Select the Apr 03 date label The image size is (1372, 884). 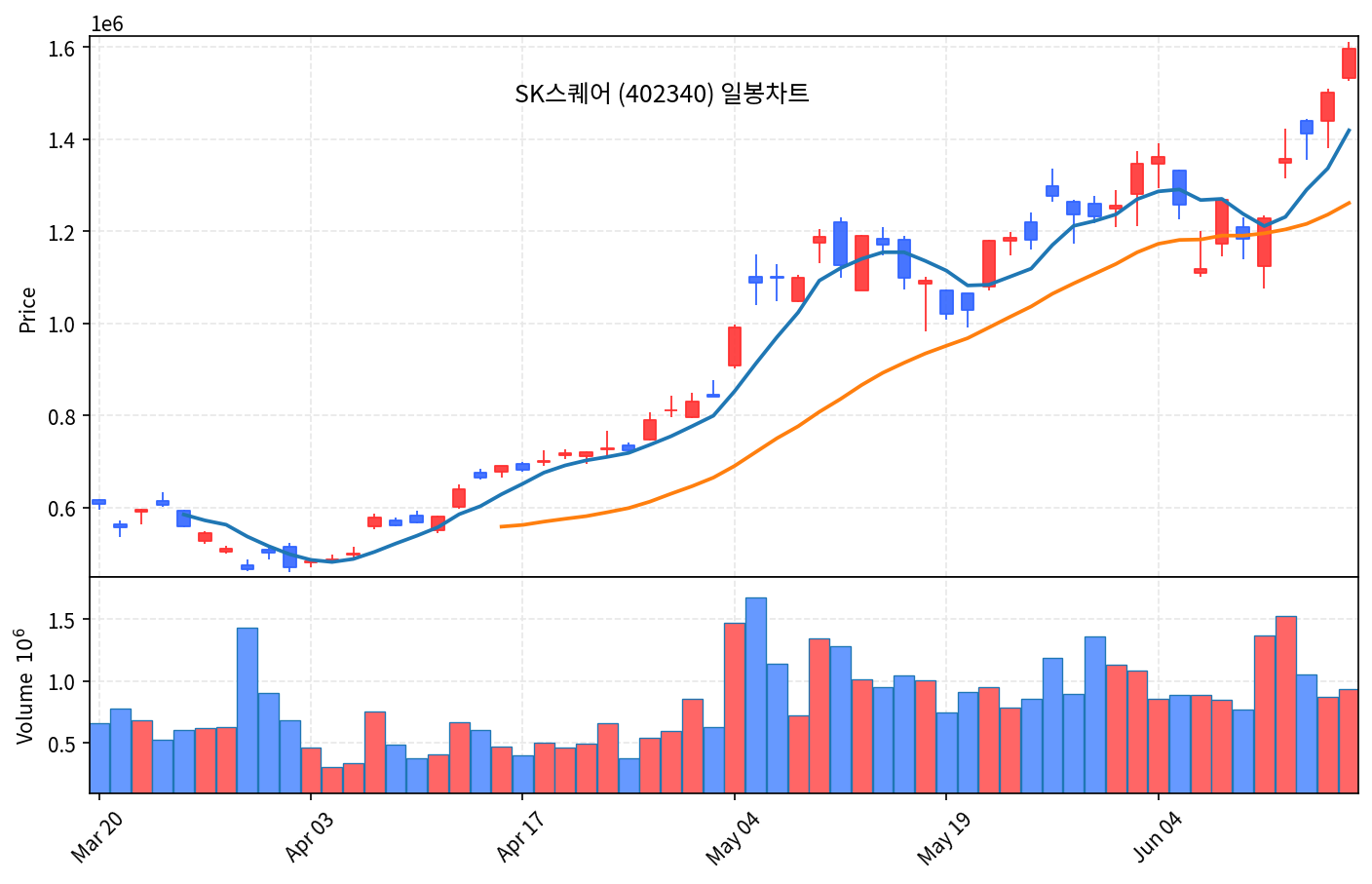(x=309, y=835)
